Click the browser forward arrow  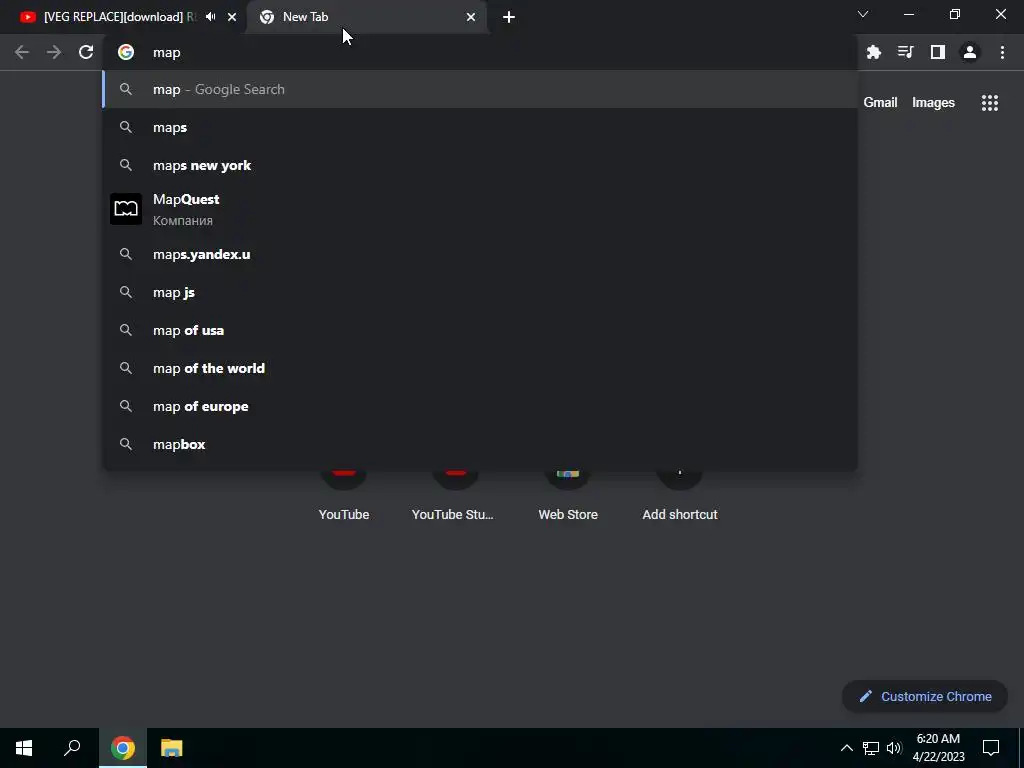pyautogui.click(x=54, y=52)
